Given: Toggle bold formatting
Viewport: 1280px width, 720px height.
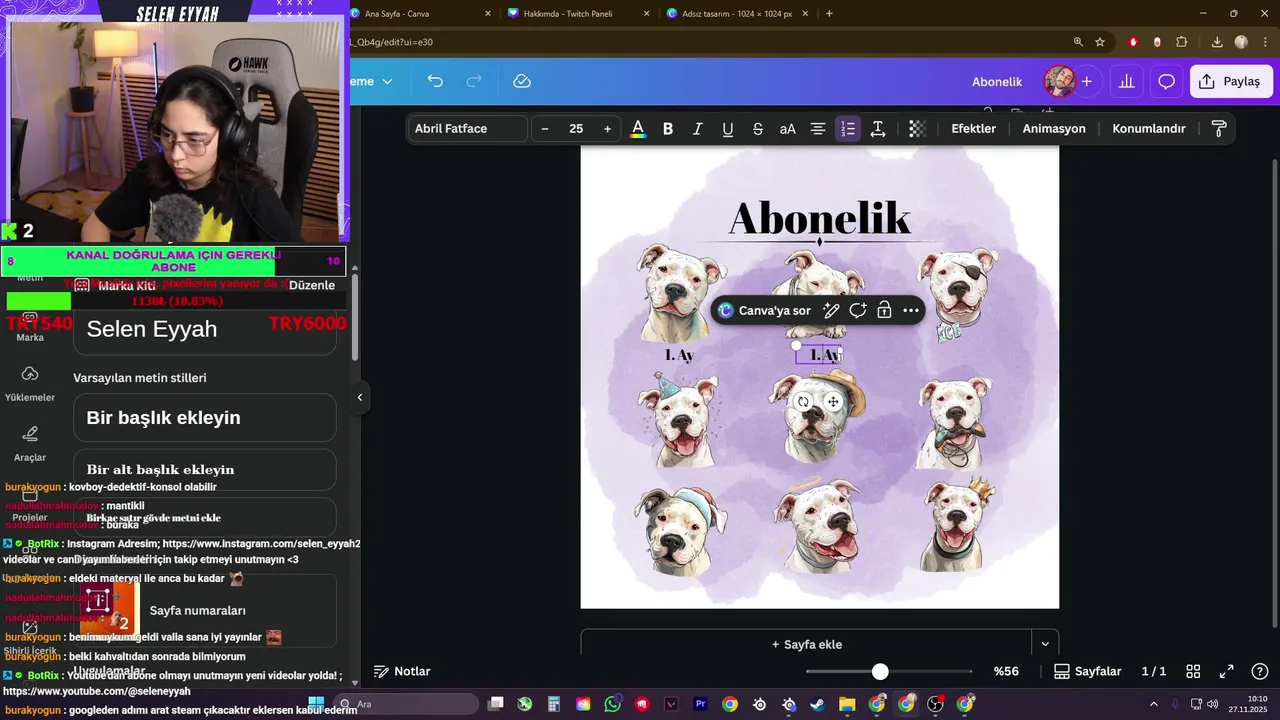Looking at the screenshot, I should 668,129.
